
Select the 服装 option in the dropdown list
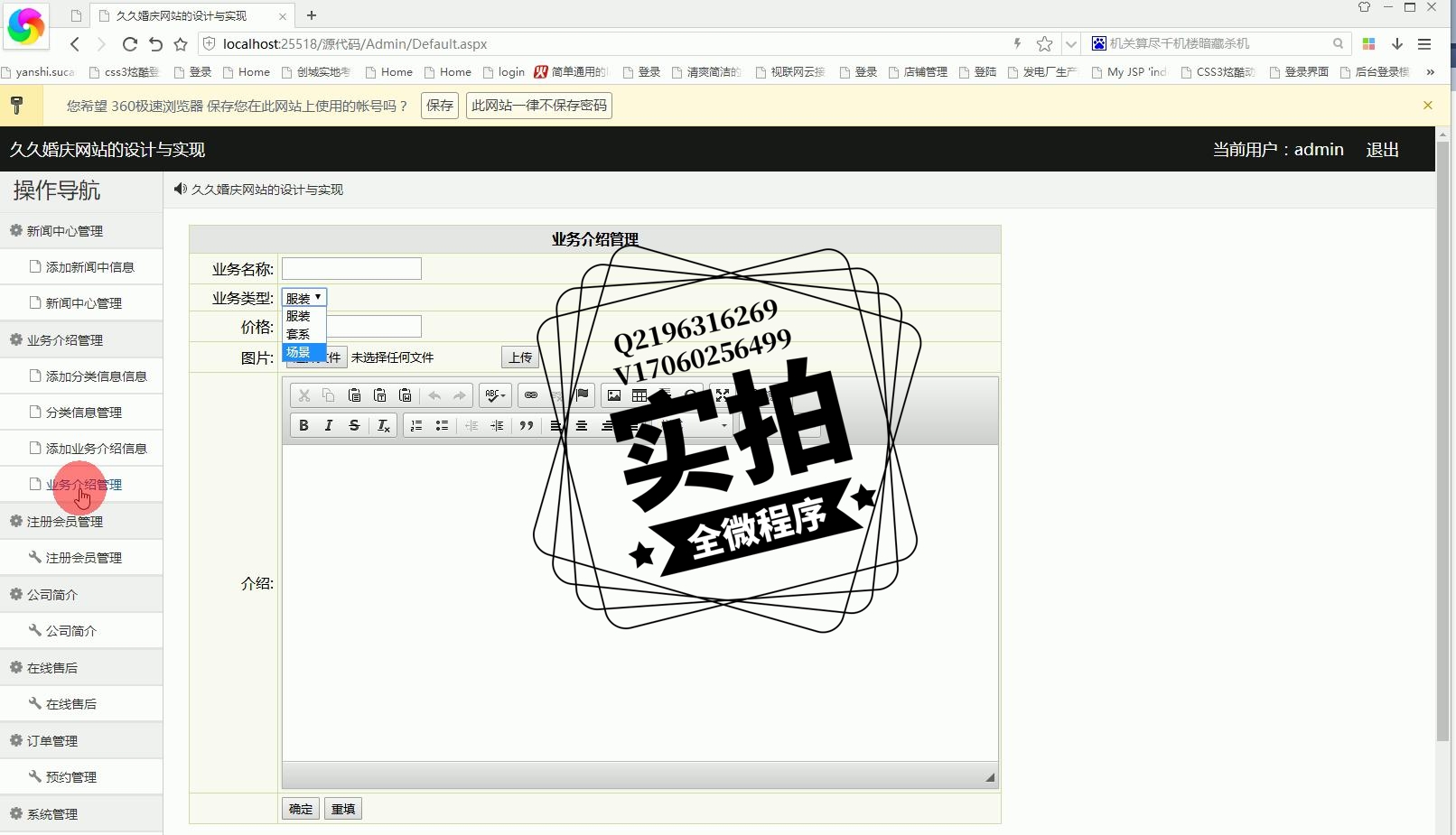(304, 316)
